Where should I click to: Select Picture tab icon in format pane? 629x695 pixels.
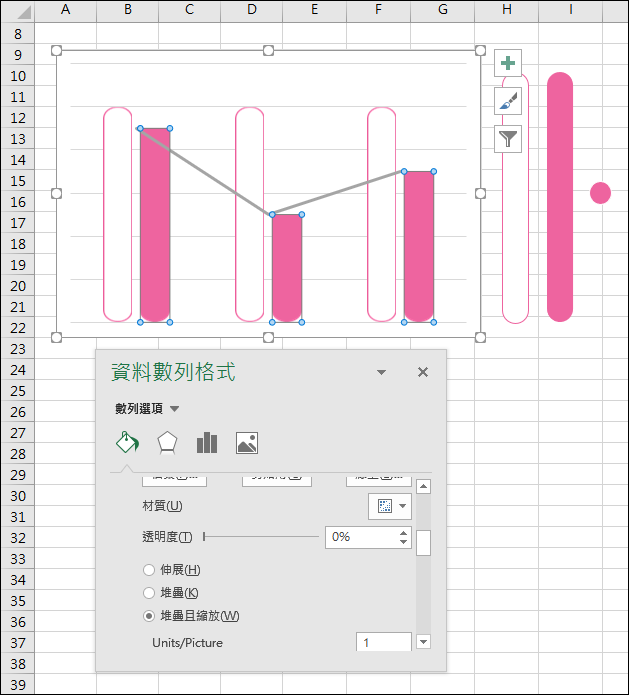pyautogui.click(x=247, y=443)
